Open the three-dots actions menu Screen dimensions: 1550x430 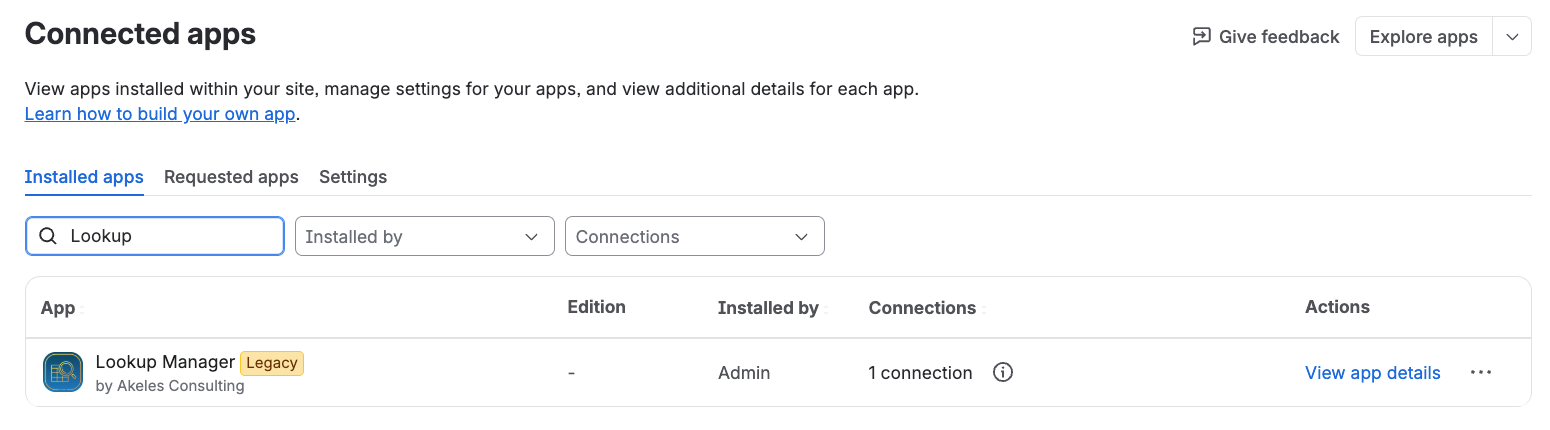tap(1481, 372)
